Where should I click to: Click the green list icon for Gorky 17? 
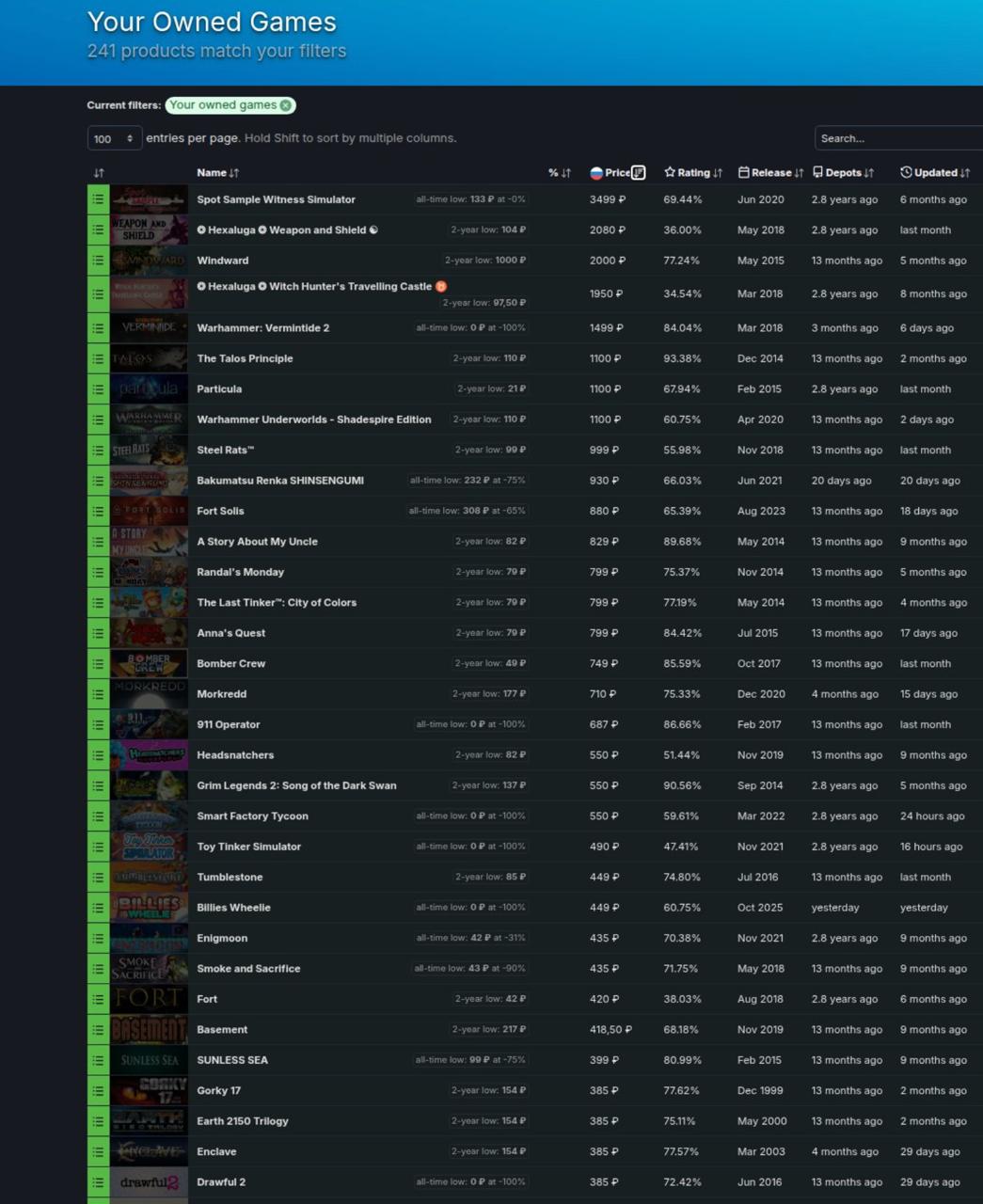tap(98, 1091)
